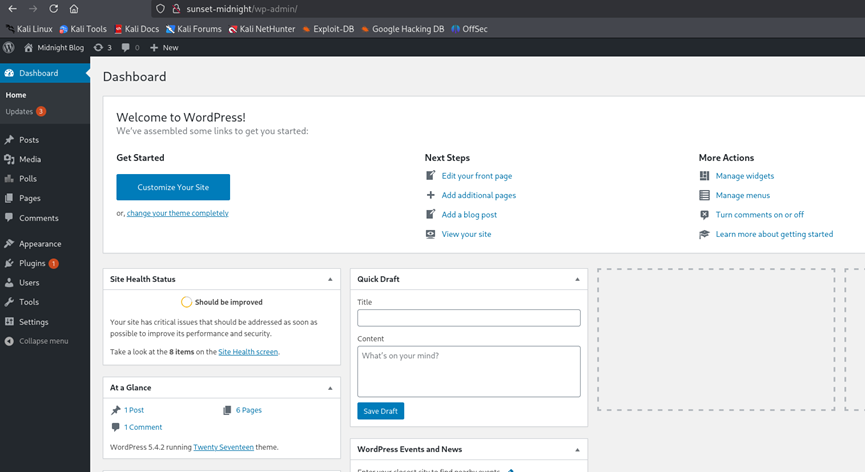Open Learn more about getting started
The width and height of the screenshot is (865, 472).
(x=775, y=234)
